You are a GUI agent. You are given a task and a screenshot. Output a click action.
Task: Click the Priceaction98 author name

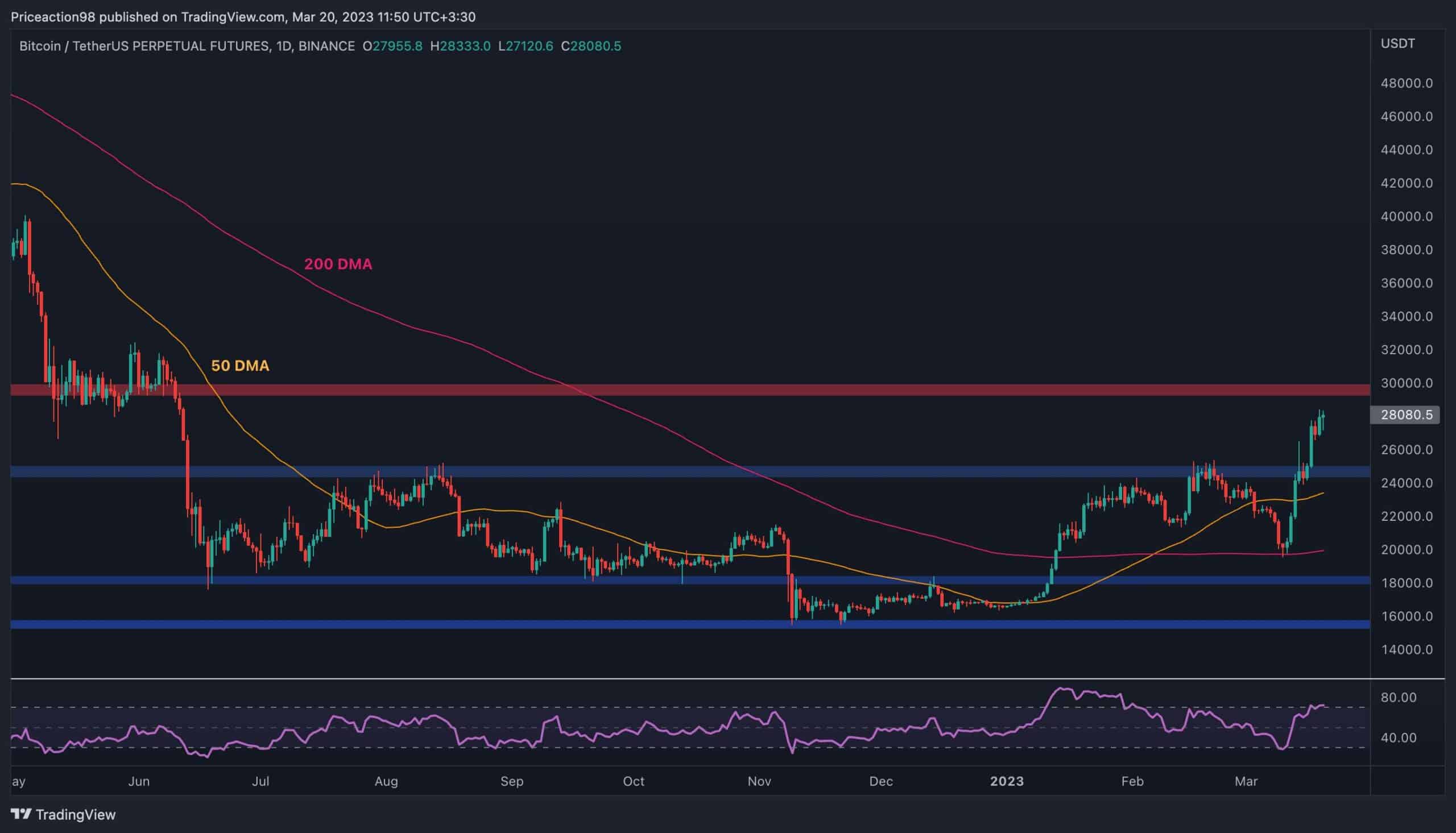click(53, 16)
